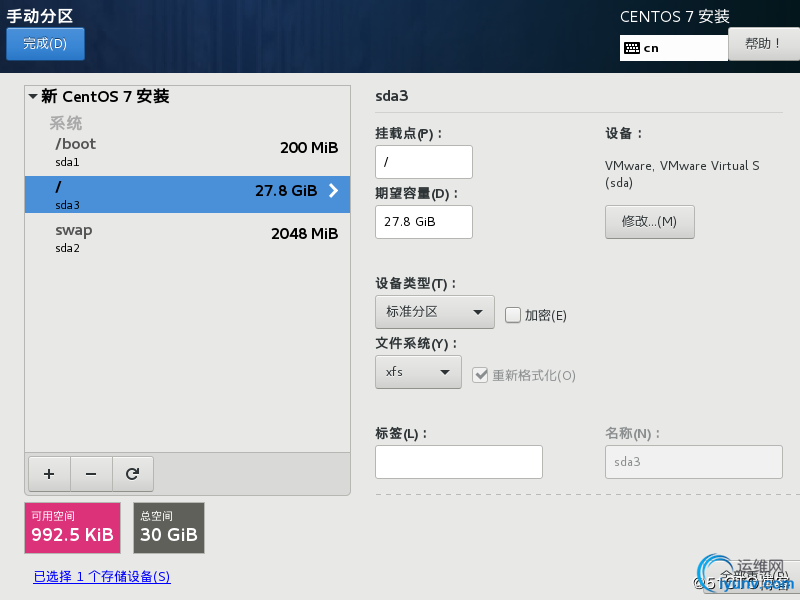This screenshot has height=600, width=800.
Task: Select the swap sda2 partition row
Action: [187, 238]
